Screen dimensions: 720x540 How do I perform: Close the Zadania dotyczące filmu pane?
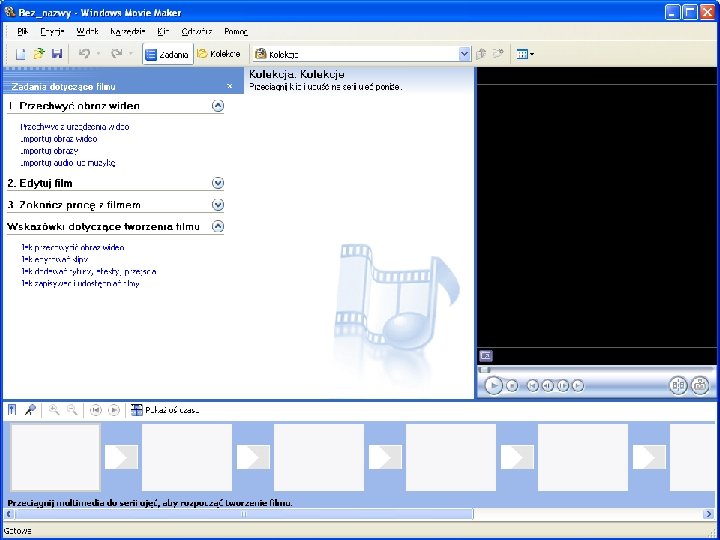(x=230, y=86)
